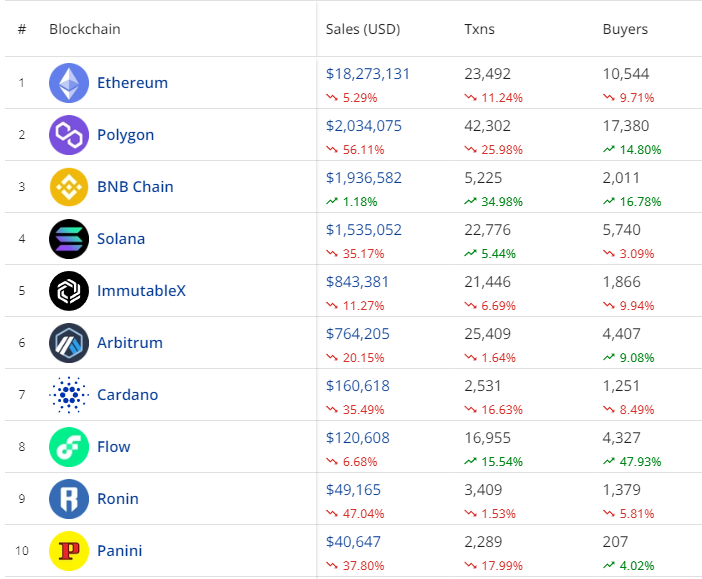Sort by the Txns column header
702x579 pixels.
click(x=479, y=29)
